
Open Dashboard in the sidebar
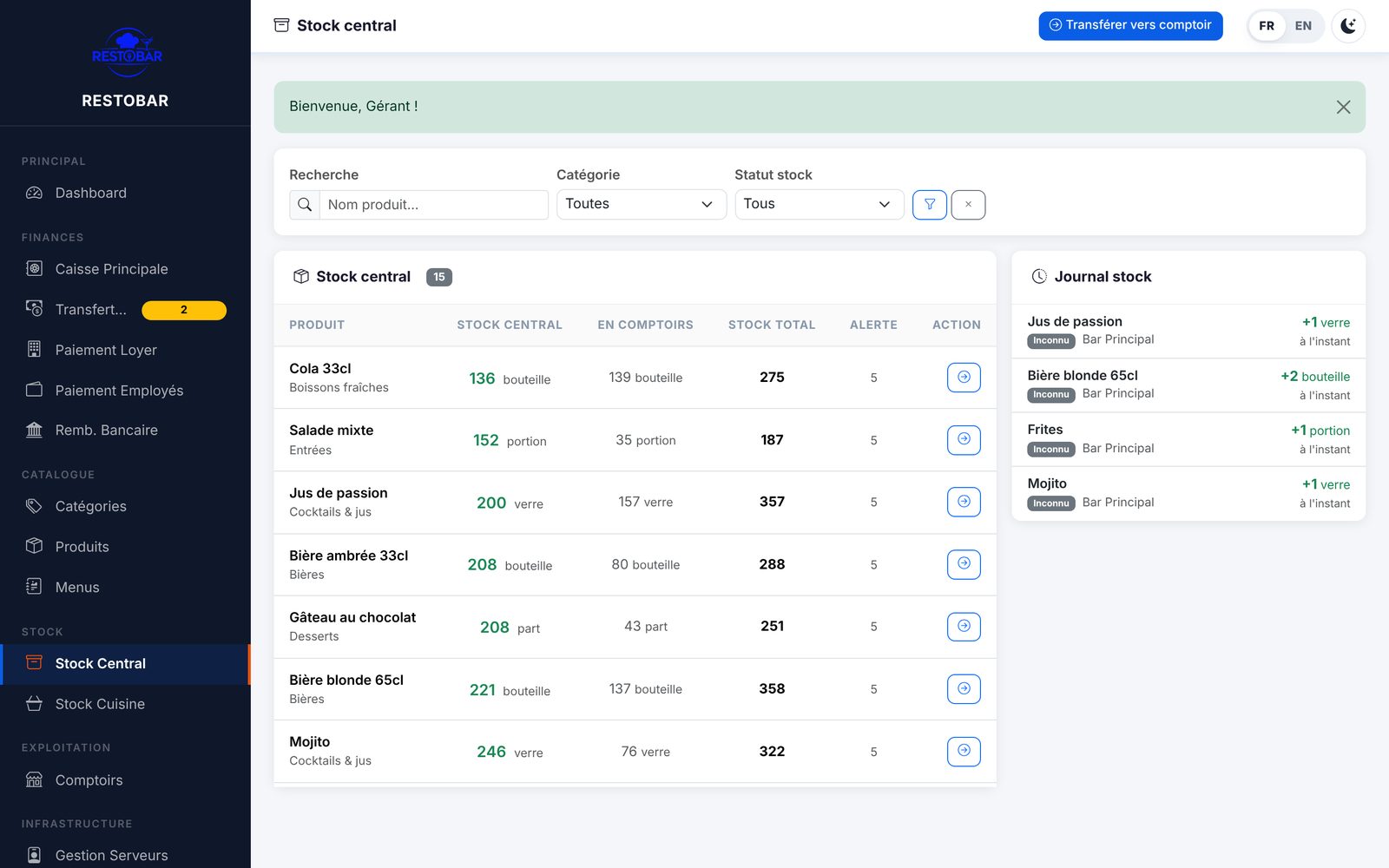pos(125,193)
